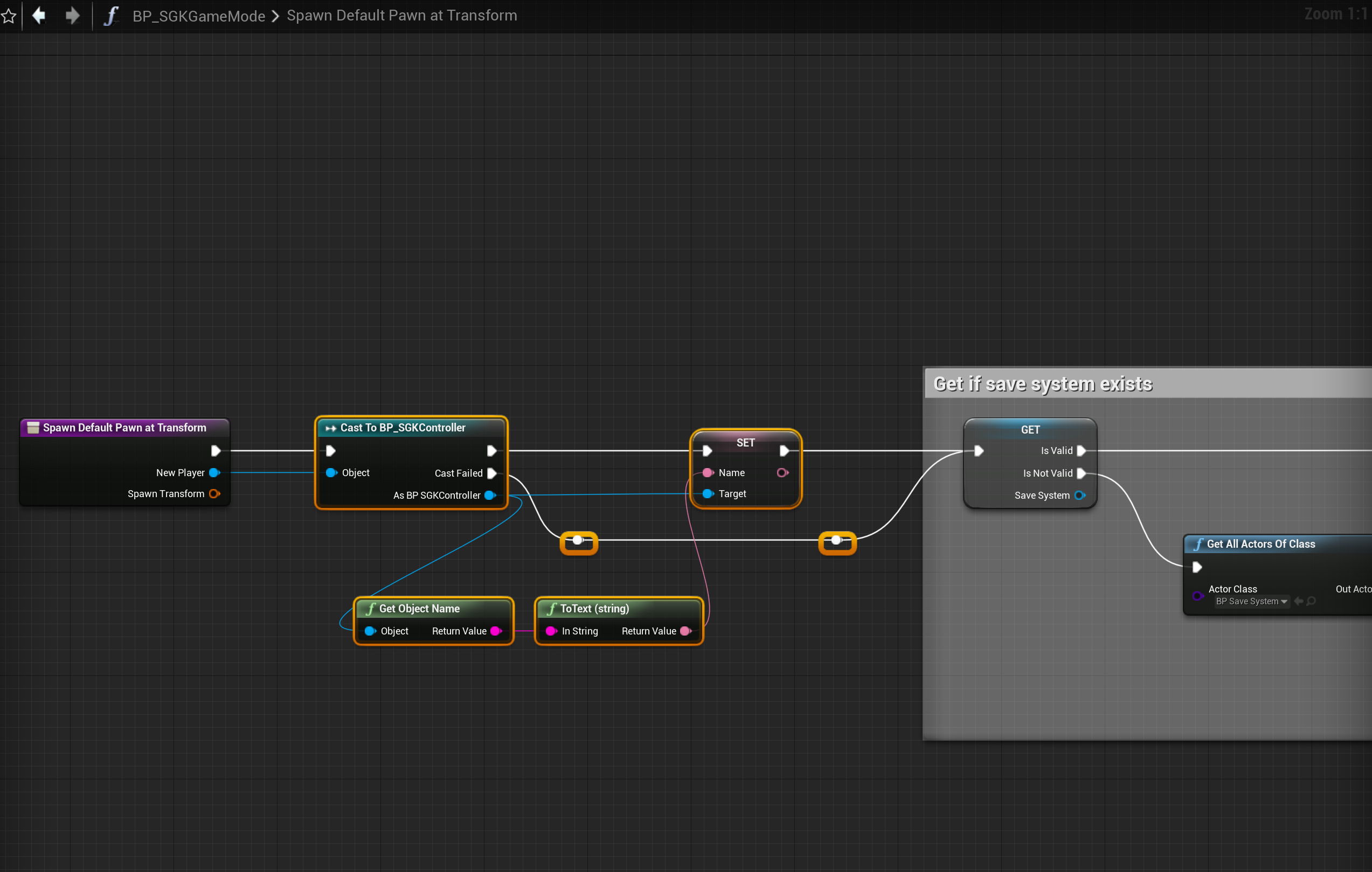
Task: Select the Get Object Name node header
Action: coord(419,608)
